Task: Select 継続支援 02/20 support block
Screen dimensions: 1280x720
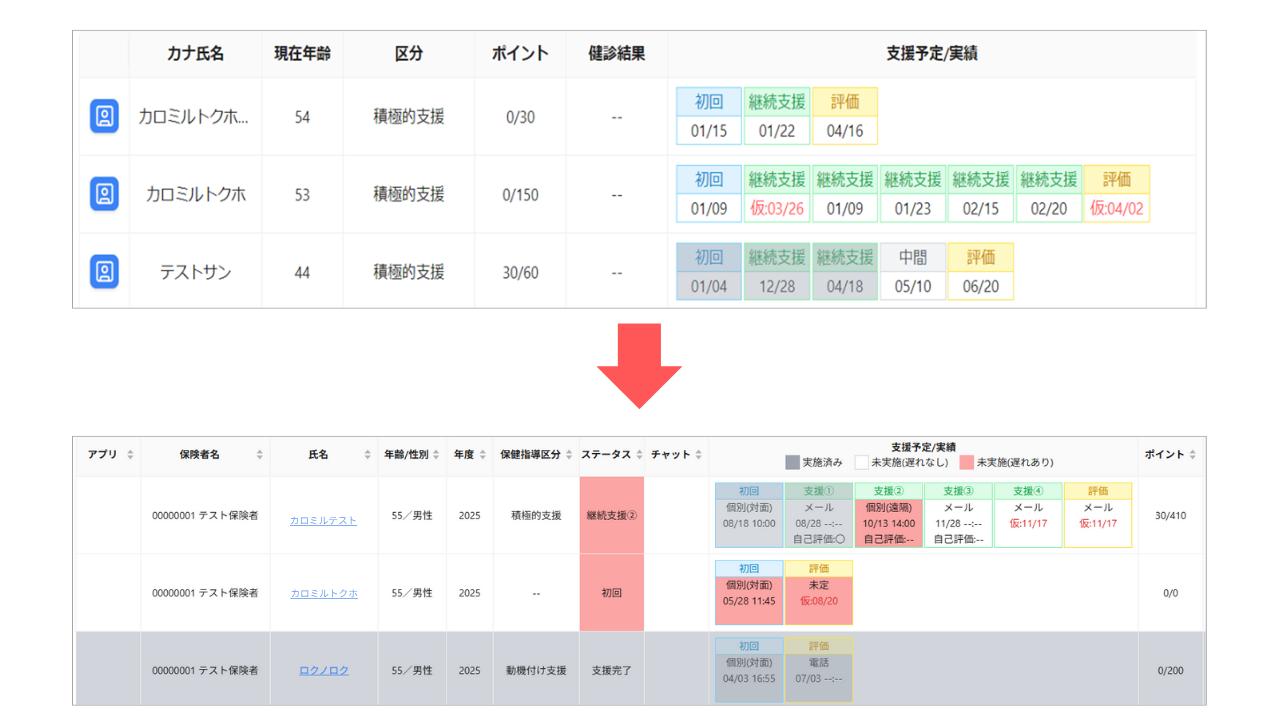Action: pyautogui.click(x=1049, y=194)
